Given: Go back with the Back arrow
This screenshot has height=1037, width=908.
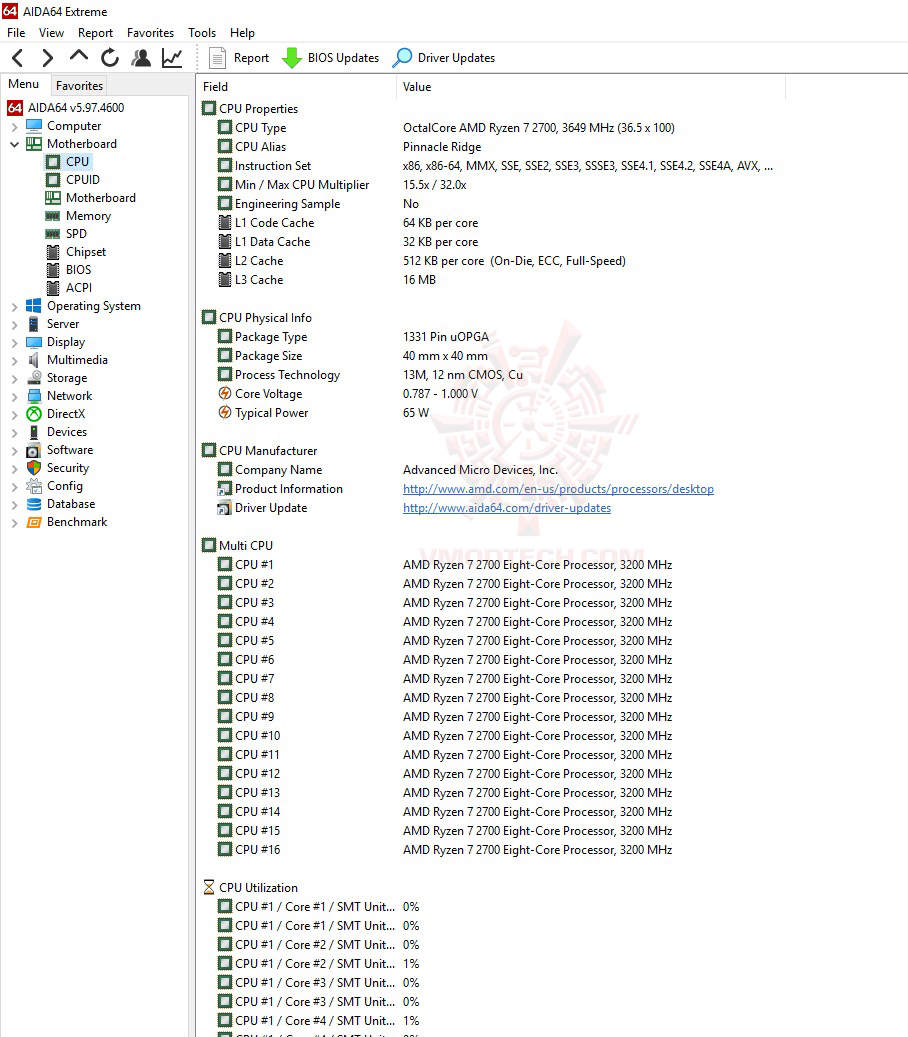Looking at the screenshot, I should (x=18, y=58).
